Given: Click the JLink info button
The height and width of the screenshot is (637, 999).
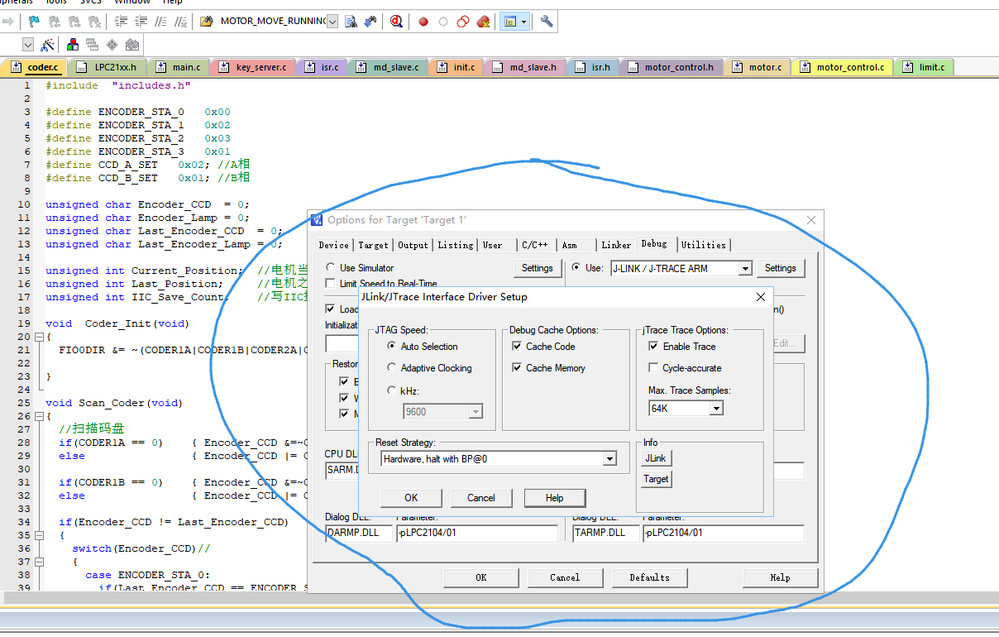Looking at the screenshot, I should (x=656, y=458).
